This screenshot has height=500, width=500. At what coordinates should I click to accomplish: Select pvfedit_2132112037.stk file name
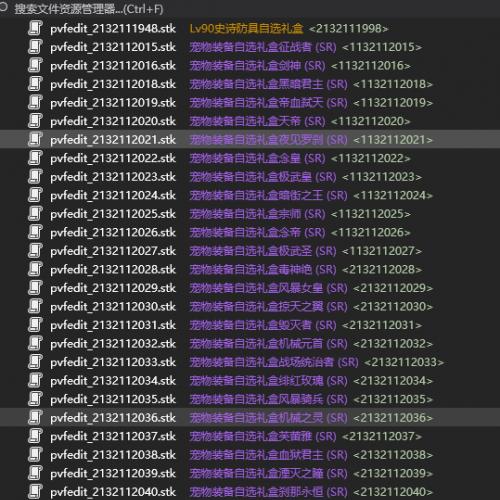(113, 436)
